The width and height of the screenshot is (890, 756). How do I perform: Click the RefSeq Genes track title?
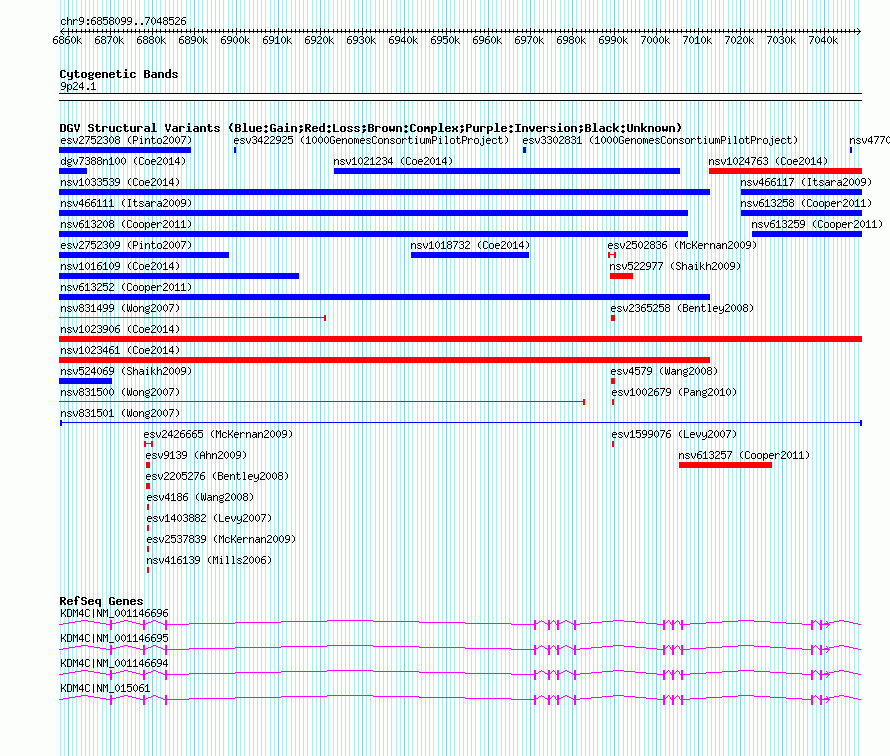[x=101, y=601]
